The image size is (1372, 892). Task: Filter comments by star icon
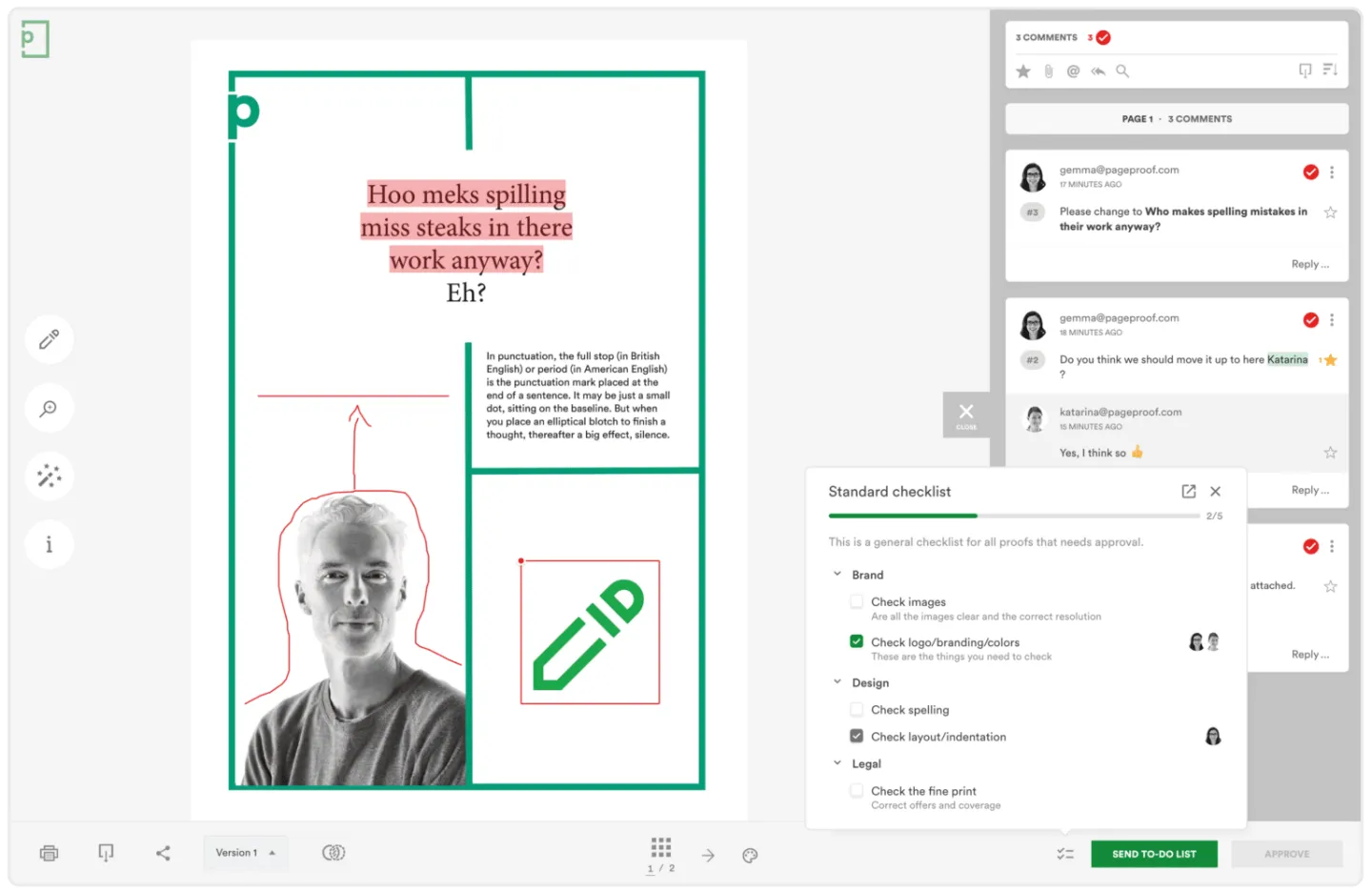[1023, 71]
